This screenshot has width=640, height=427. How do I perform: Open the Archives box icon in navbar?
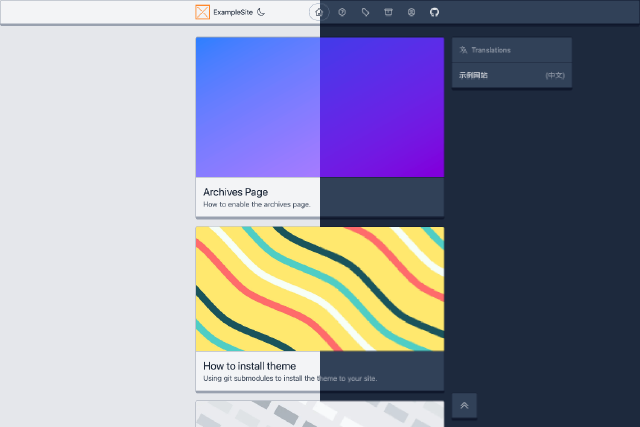(388, 12)
